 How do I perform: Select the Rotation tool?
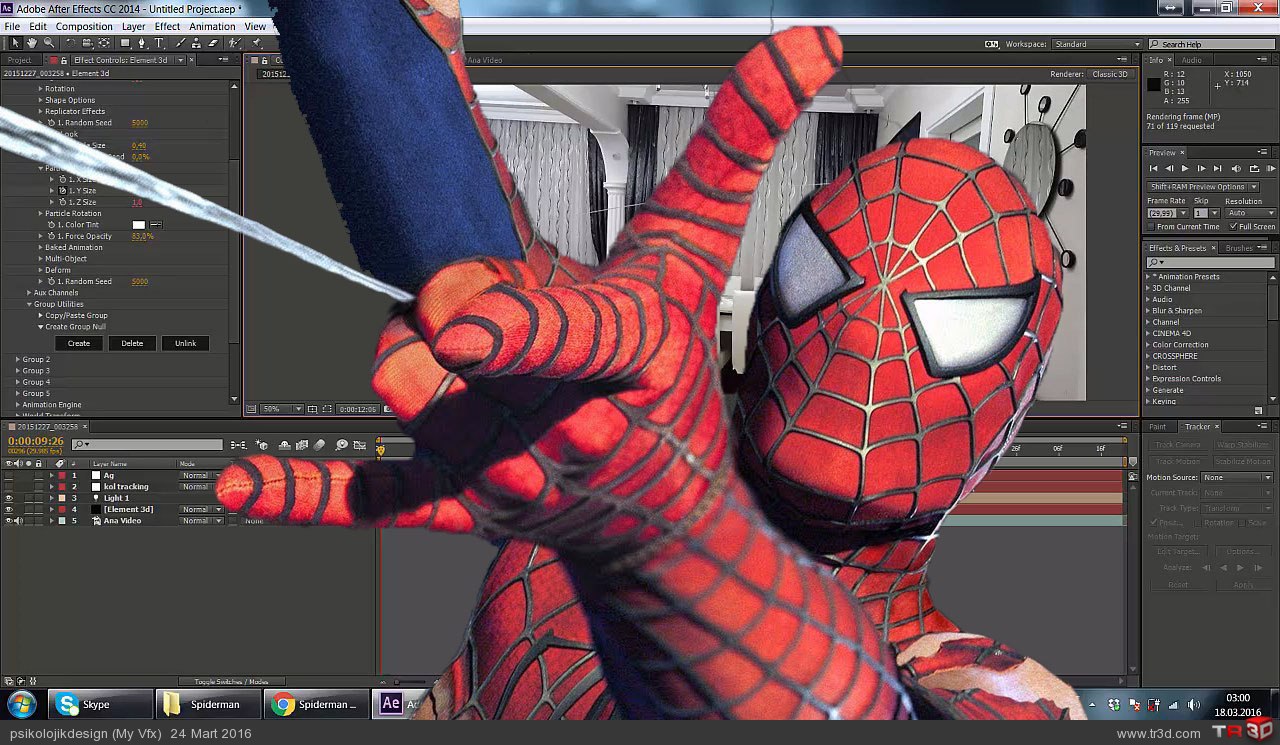point(70,43)
